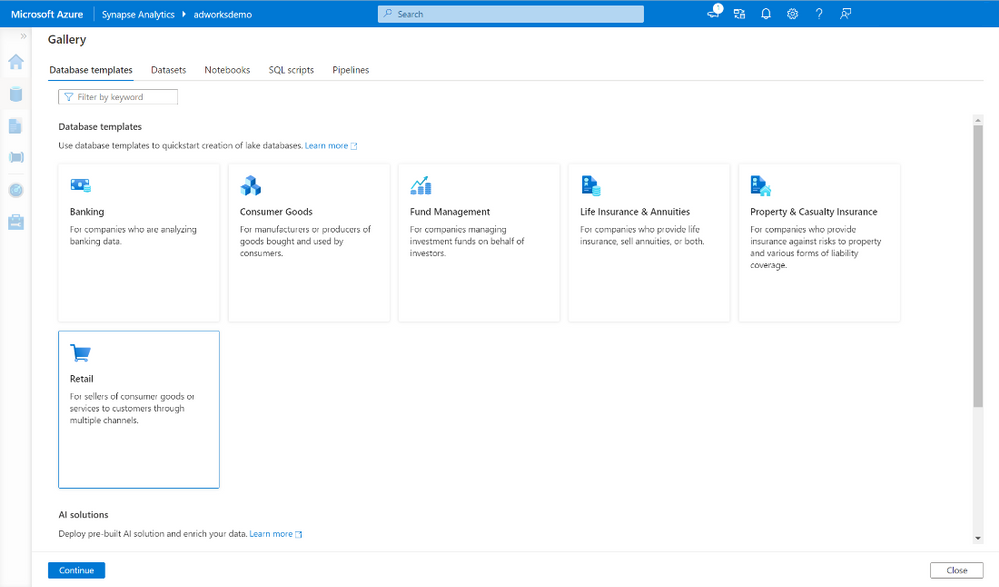Open the Develop hub document icon
The height and width of the screenshot is (587, 999).
pos(16,126)
